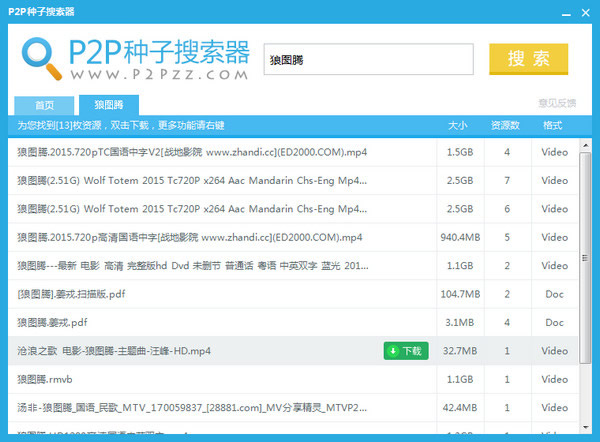Screen dimensions: 600x442
Task: Select the Wolf Totem row with 7 resources
Action: click(293, 180)
